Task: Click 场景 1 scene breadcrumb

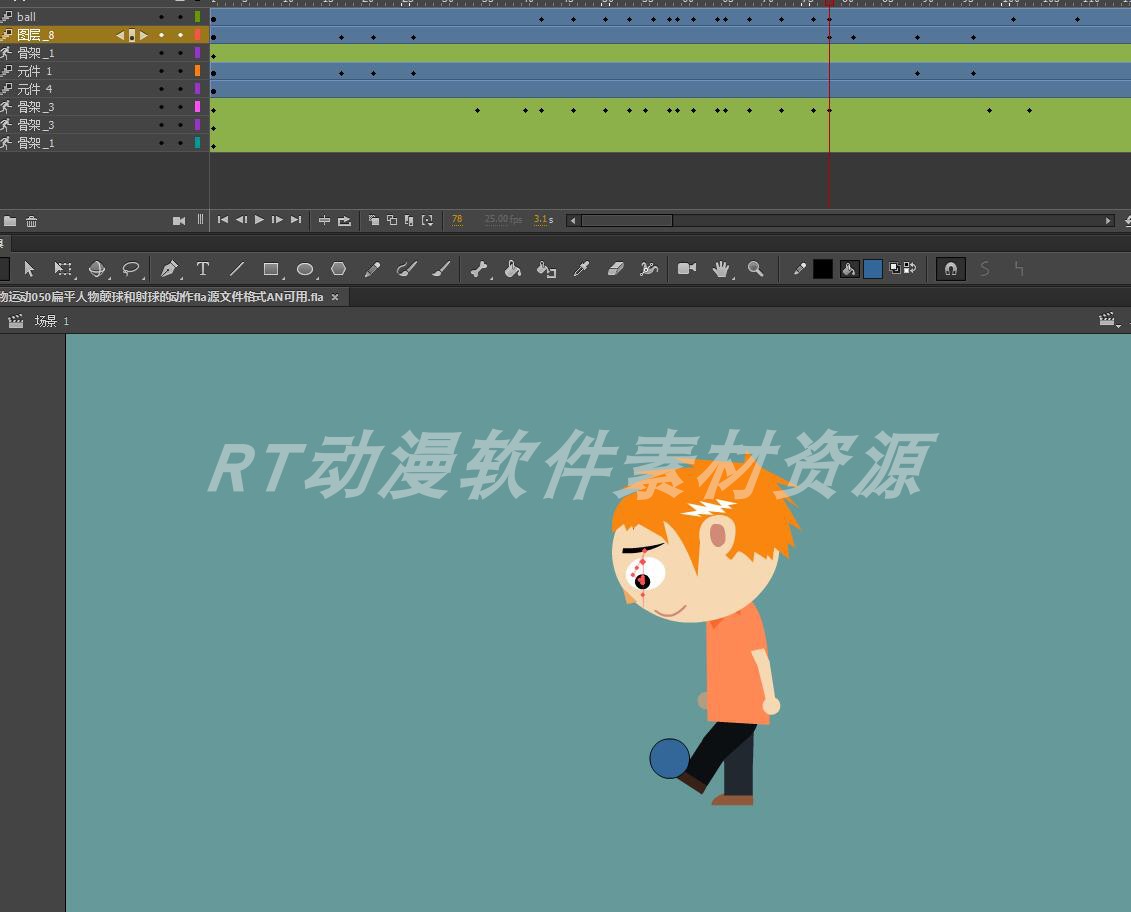Action: pyautogui.click(x=51, y=321)
